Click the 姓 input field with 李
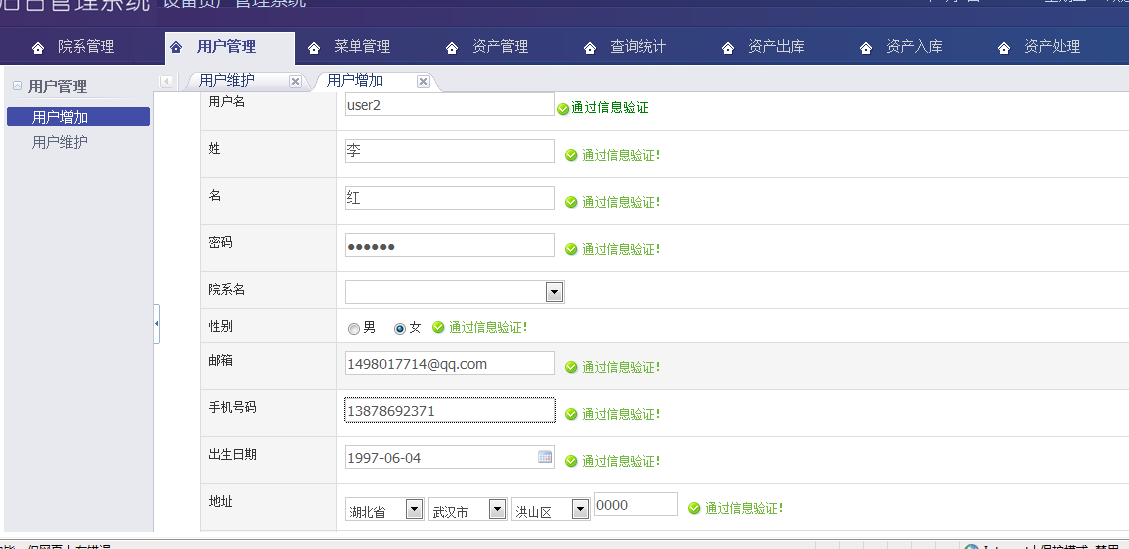1129x549 pixels. coord(450,151)
